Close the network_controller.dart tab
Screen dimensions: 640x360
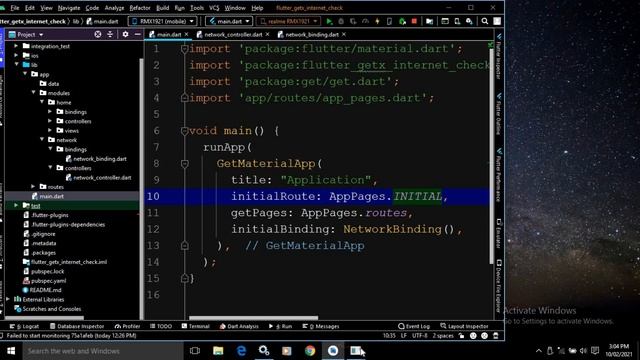point(267,34)
